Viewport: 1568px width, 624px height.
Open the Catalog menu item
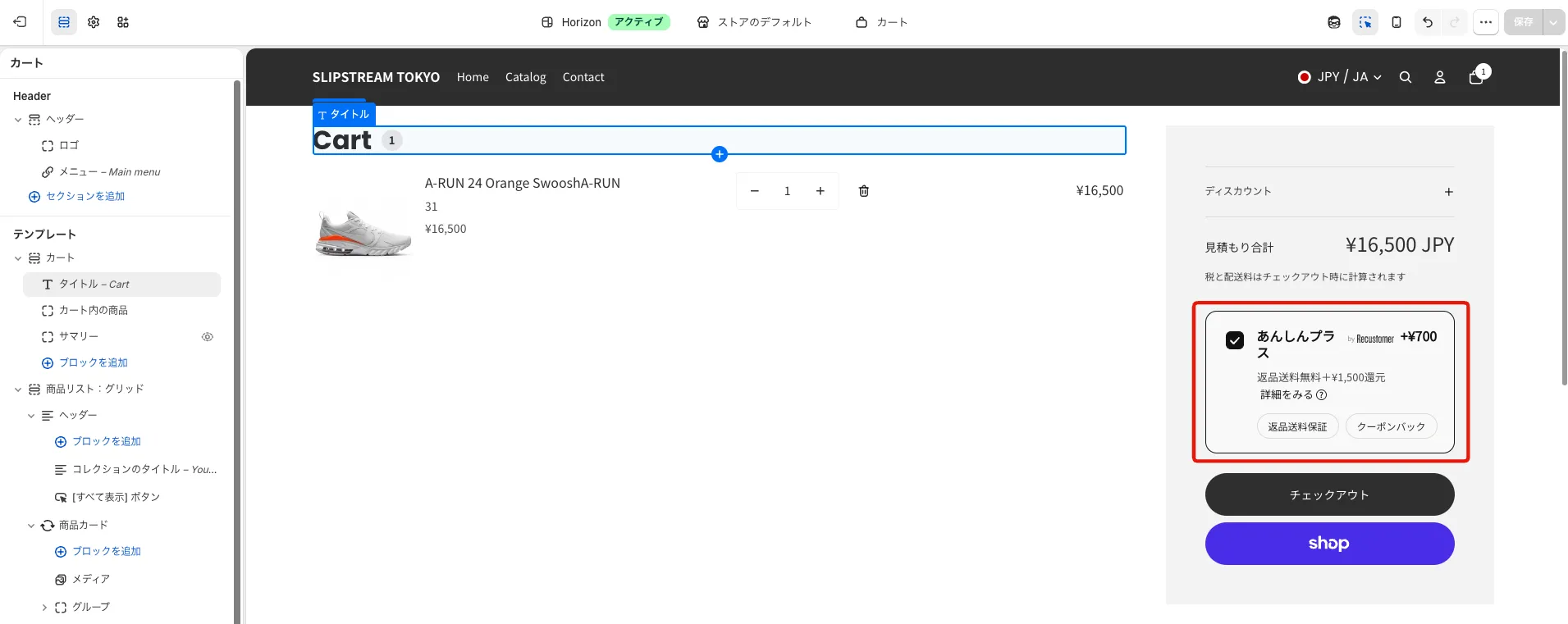[526, 77]
